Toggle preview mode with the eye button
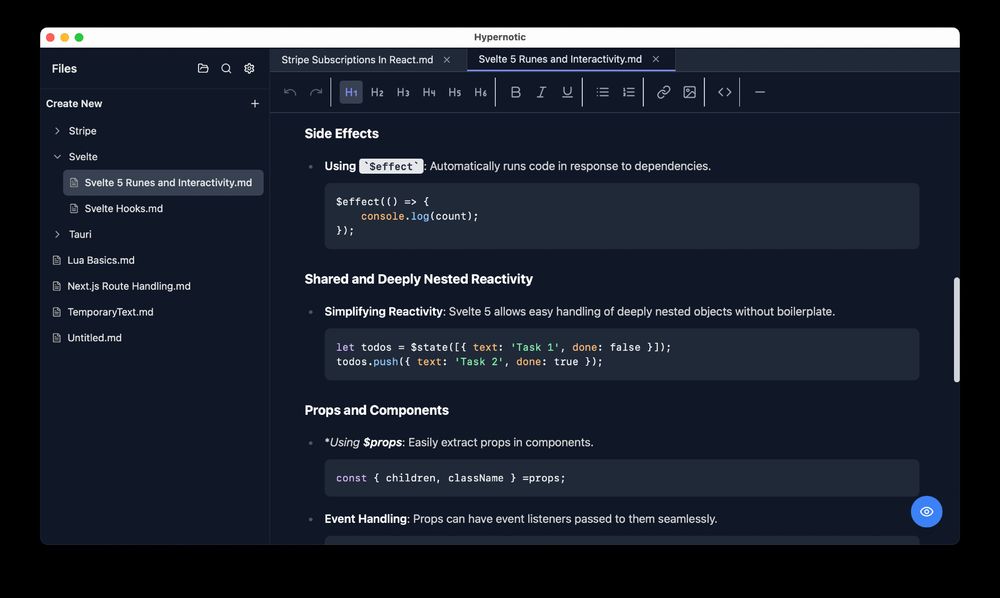 pyautogui.click(x=927, y=511)
